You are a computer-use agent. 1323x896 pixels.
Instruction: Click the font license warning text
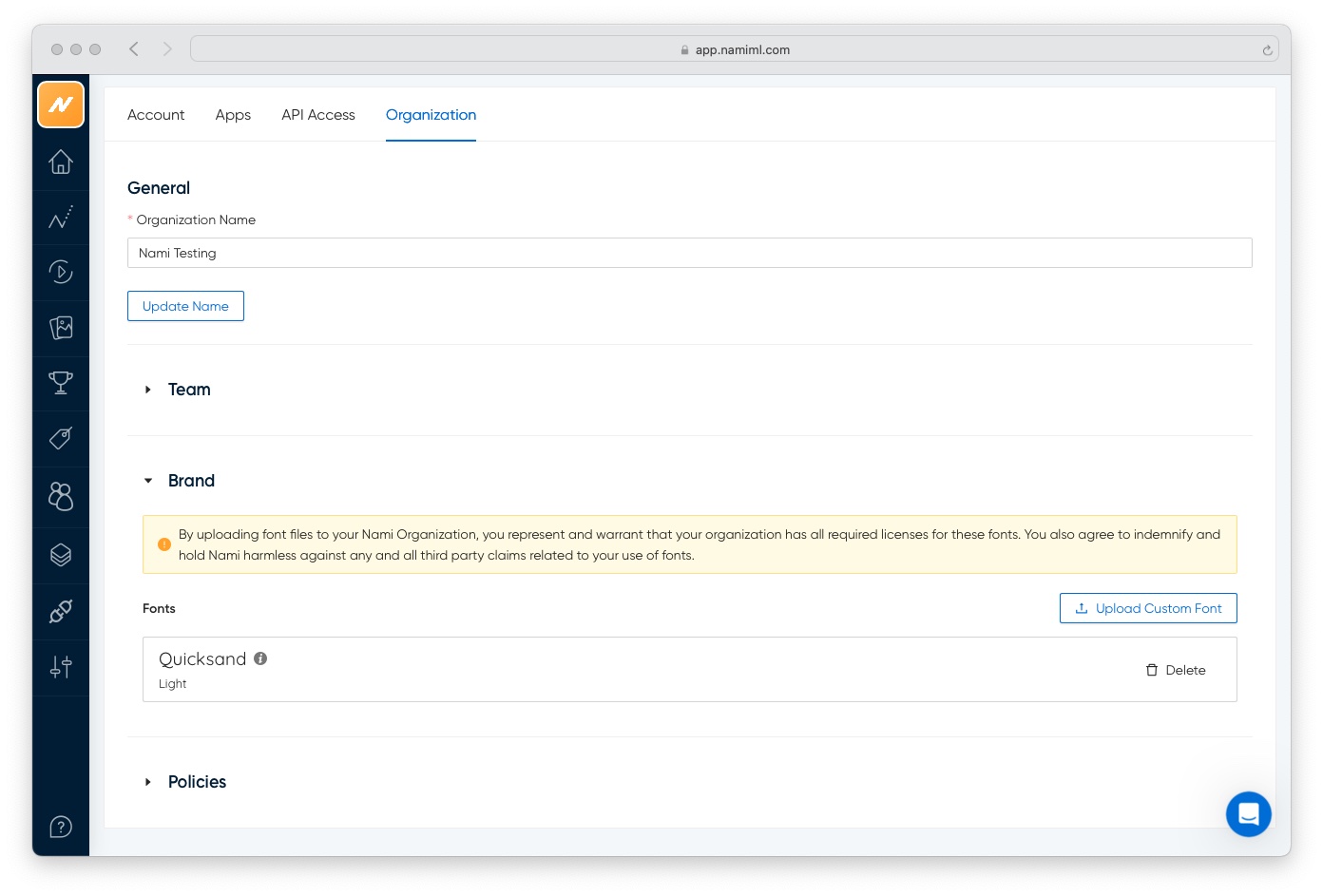tap(700, 544)
